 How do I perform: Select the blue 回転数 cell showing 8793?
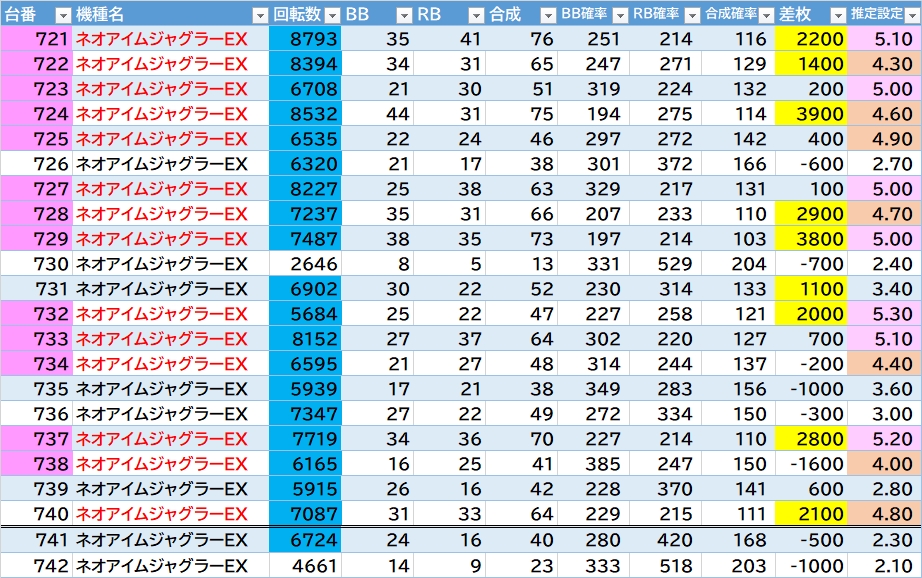pos(305,39)
